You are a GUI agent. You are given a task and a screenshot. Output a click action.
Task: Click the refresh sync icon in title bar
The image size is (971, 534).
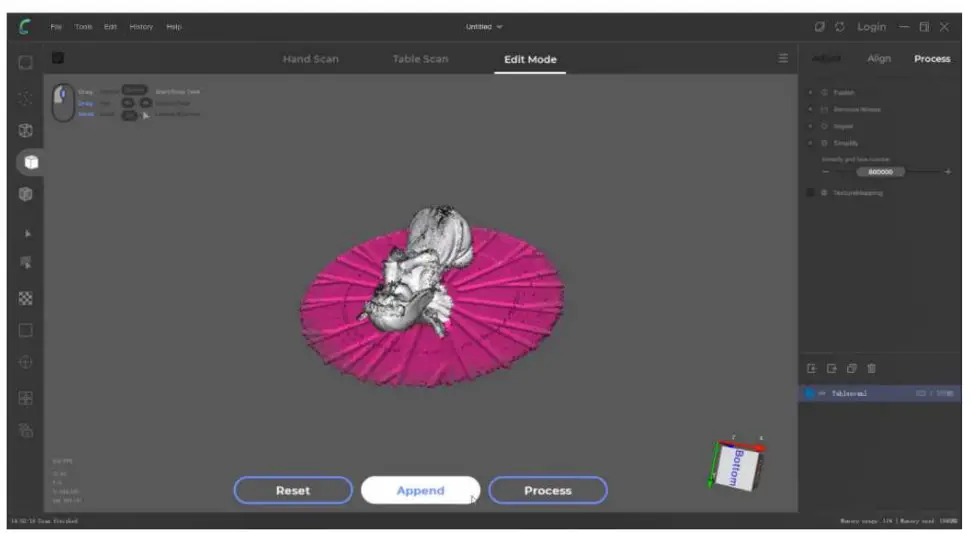(840, 27)
